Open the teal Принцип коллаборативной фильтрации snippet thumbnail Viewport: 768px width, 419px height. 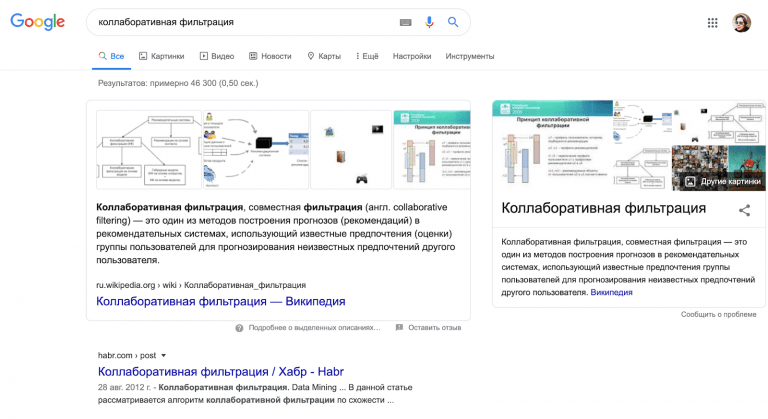(x=432, y=149)
